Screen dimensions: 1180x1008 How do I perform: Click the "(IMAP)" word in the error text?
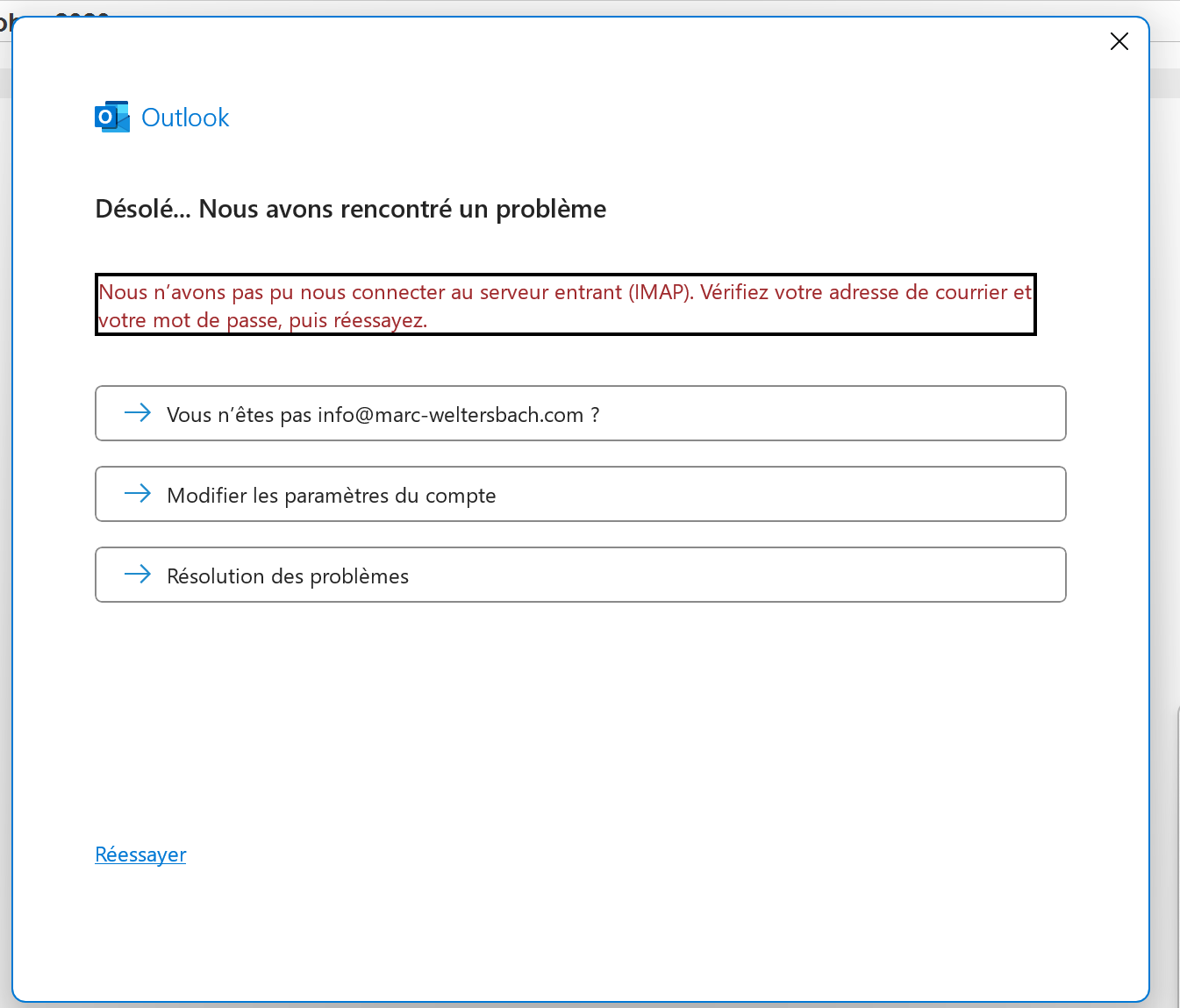pyautogui.click(x=661, y=292)
